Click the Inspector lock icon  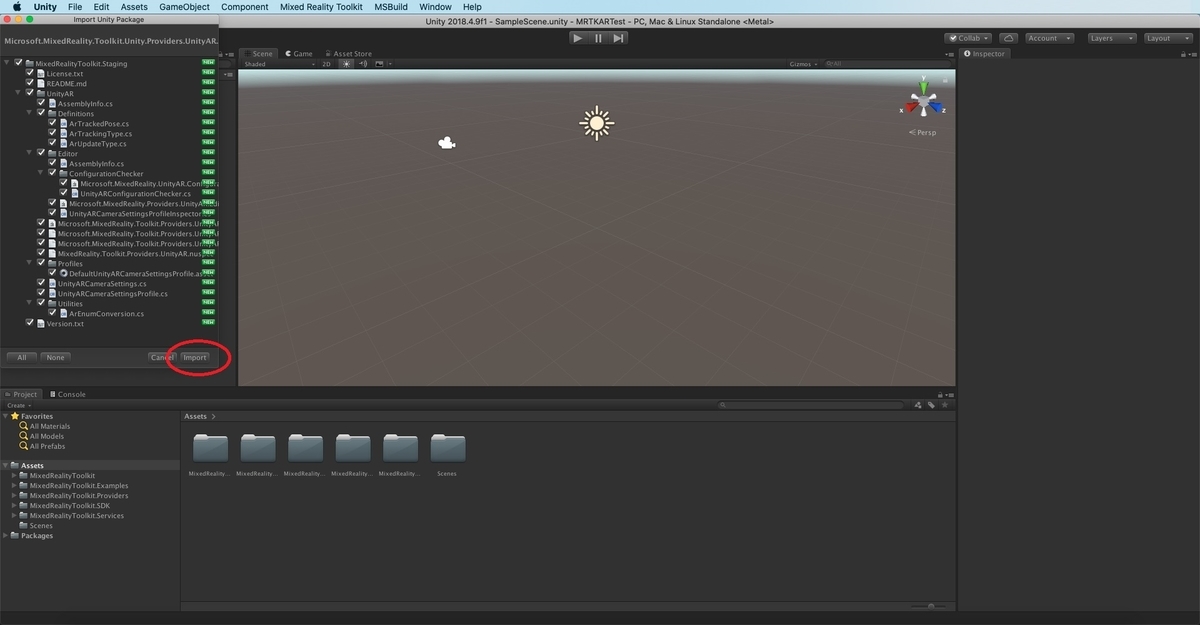coord(1181,54)
